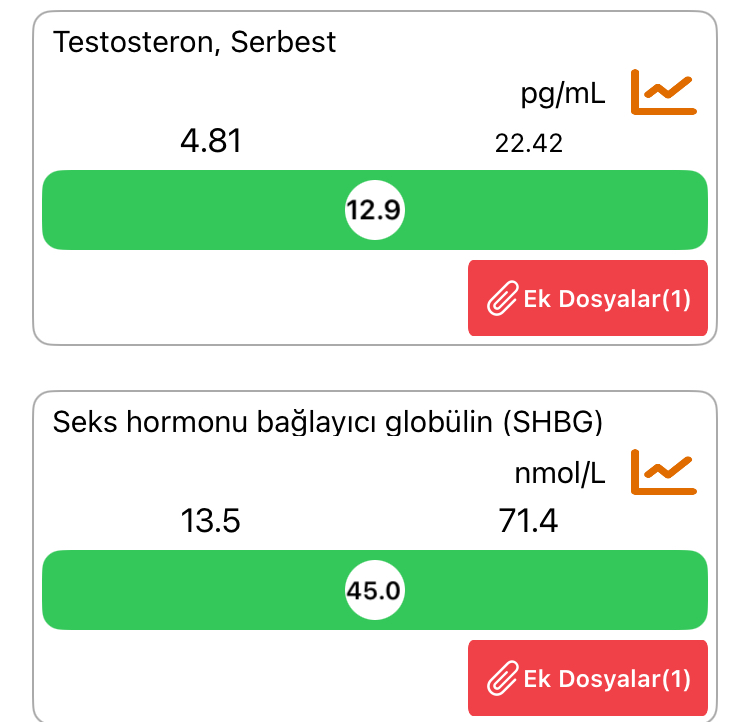Viewport: 750px width, 722px height.
Task: Open Ek Dosyalar(1) for SHBG result
Action: click(x=588, y=678)
